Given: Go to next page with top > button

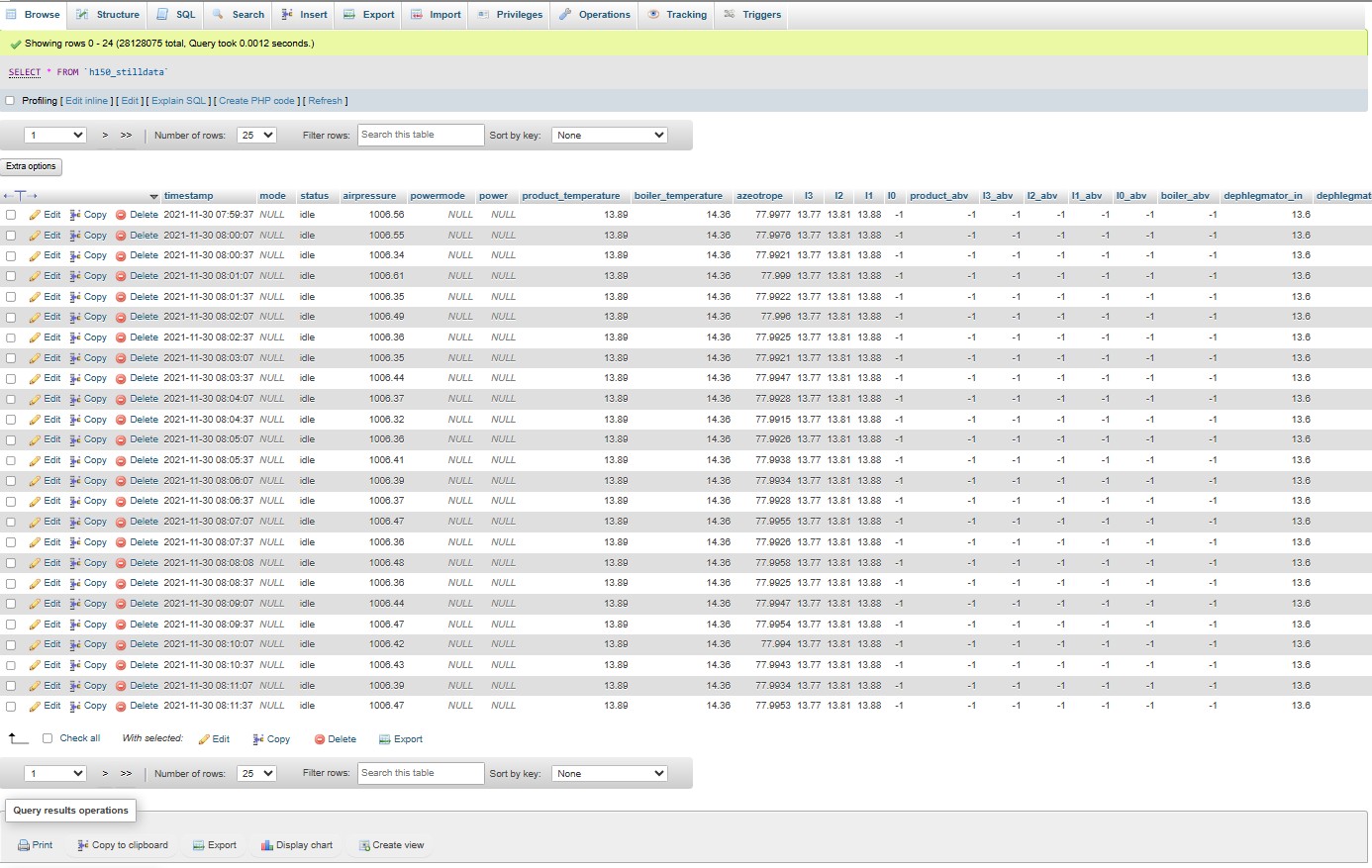Looking at the screenshot, I should pos(105,136).
